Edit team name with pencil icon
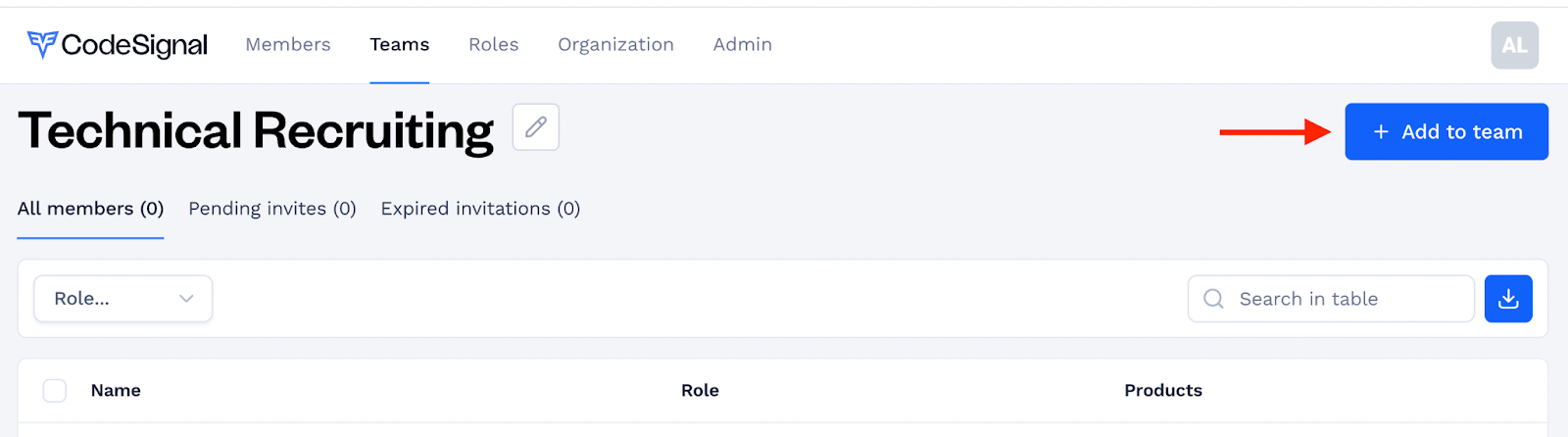The image size is (1568, 437). [x=536, y=127]
